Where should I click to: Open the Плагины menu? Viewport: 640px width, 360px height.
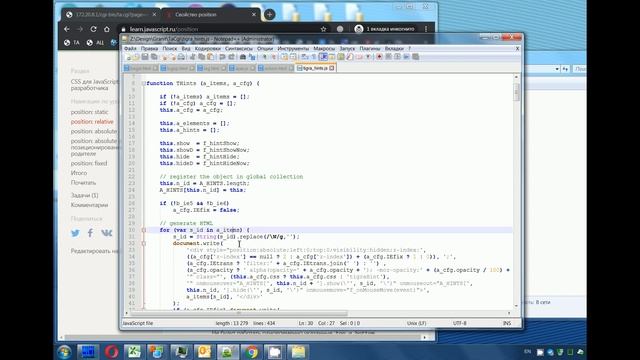[x=370, y=49]
